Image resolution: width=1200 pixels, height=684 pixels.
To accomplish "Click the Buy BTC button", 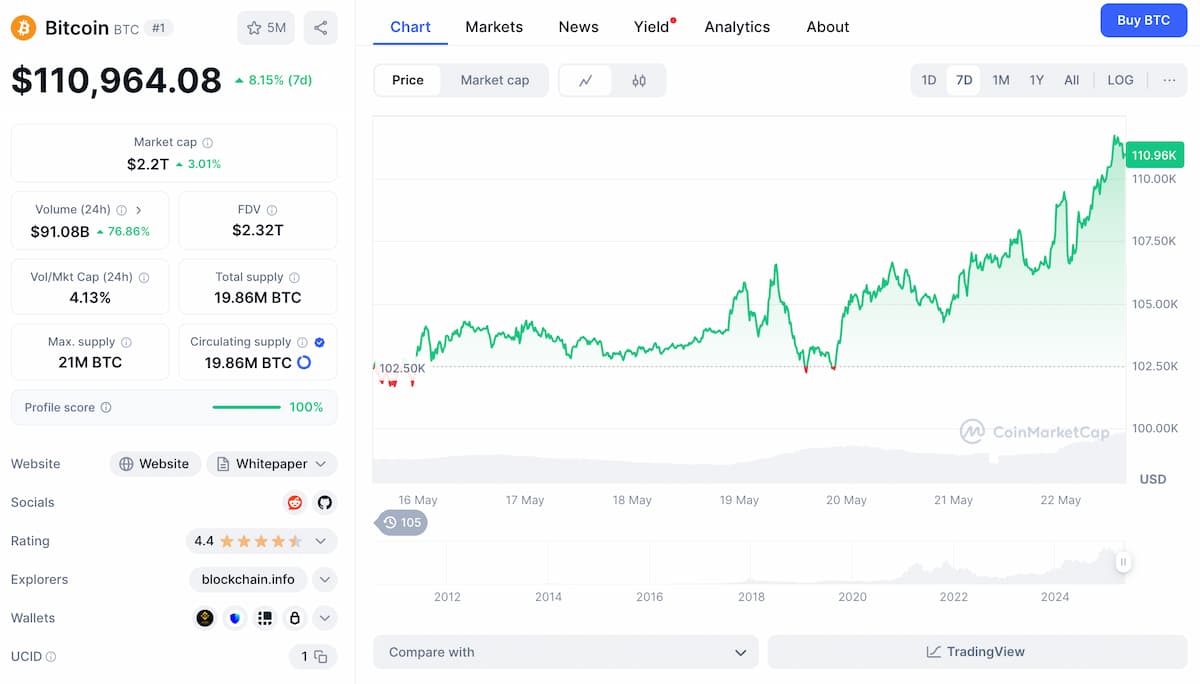I will click(x=1143, y=20).
